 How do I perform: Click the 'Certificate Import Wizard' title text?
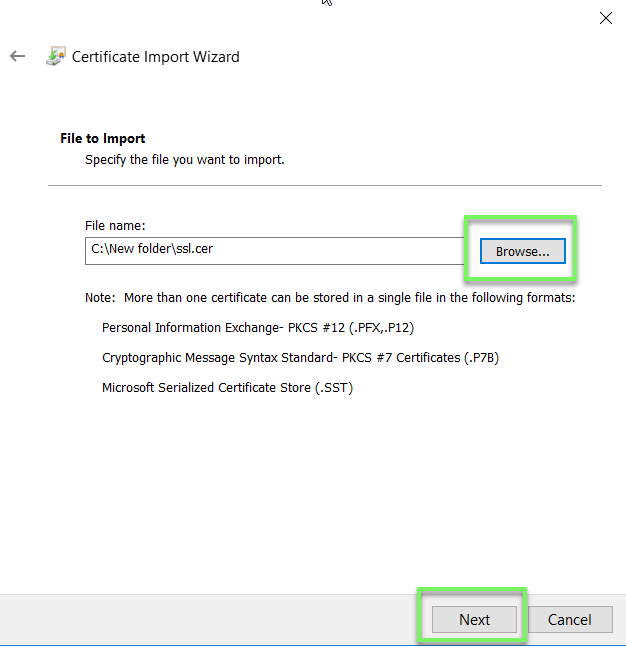click(x=155, y=57)
